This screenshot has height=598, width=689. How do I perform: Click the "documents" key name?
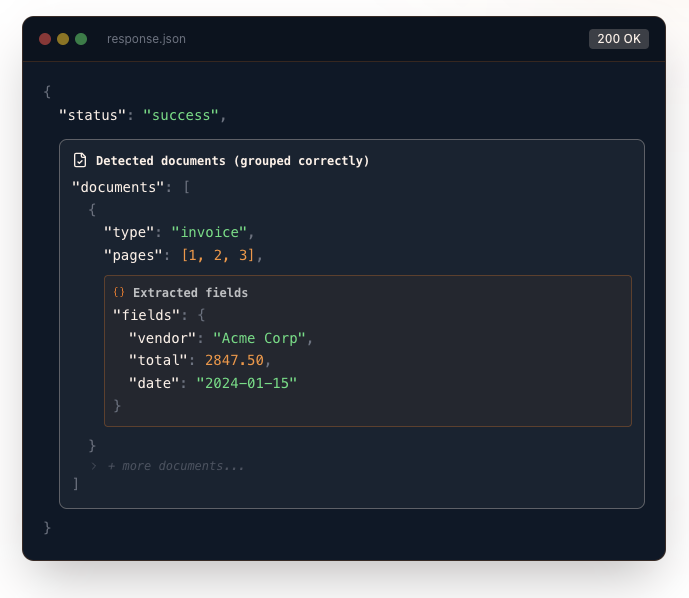tap(118, 187)
